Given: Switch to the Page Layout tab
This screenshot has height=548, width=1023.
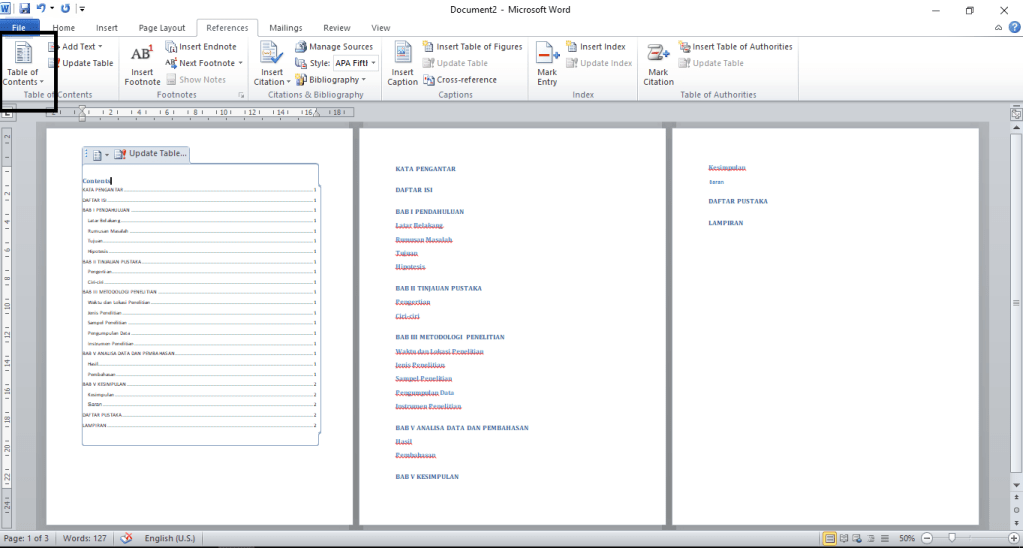Looking at the screenshot, I should [161, 28].
